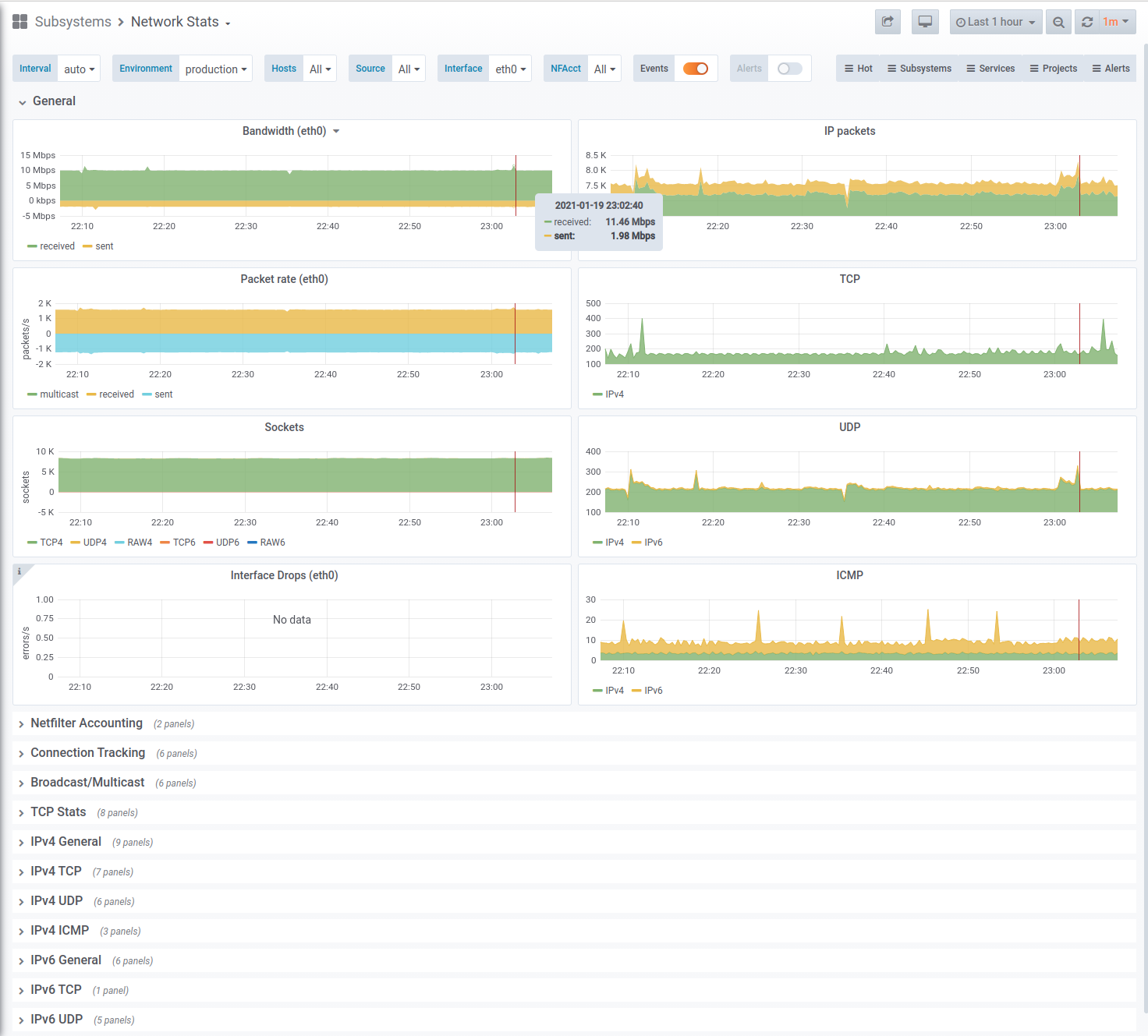
Task: Click the TCP4 legend color swatch
Action: pos(32,543)
